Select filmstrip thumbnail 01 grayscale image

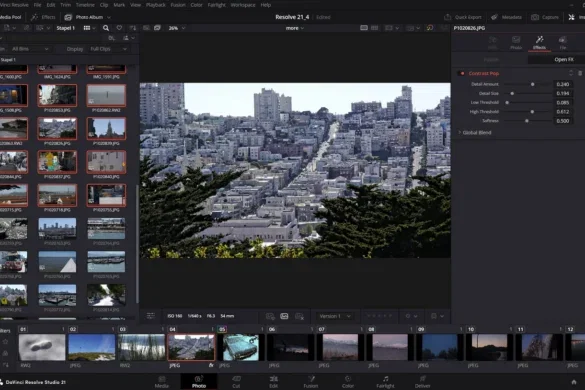pyautogui.click(x=42, y=347)
